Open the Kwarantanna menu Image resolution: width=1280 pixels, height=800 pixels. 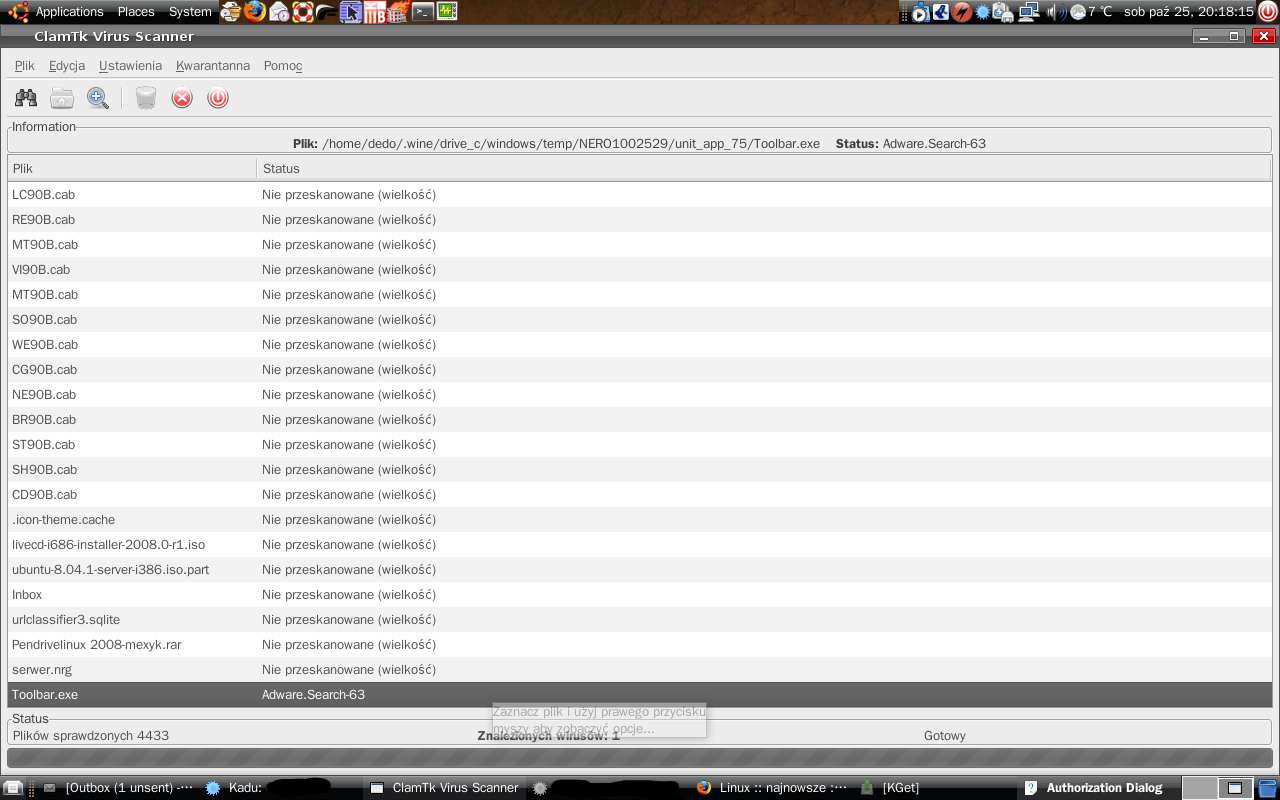[x=213, y=66]
